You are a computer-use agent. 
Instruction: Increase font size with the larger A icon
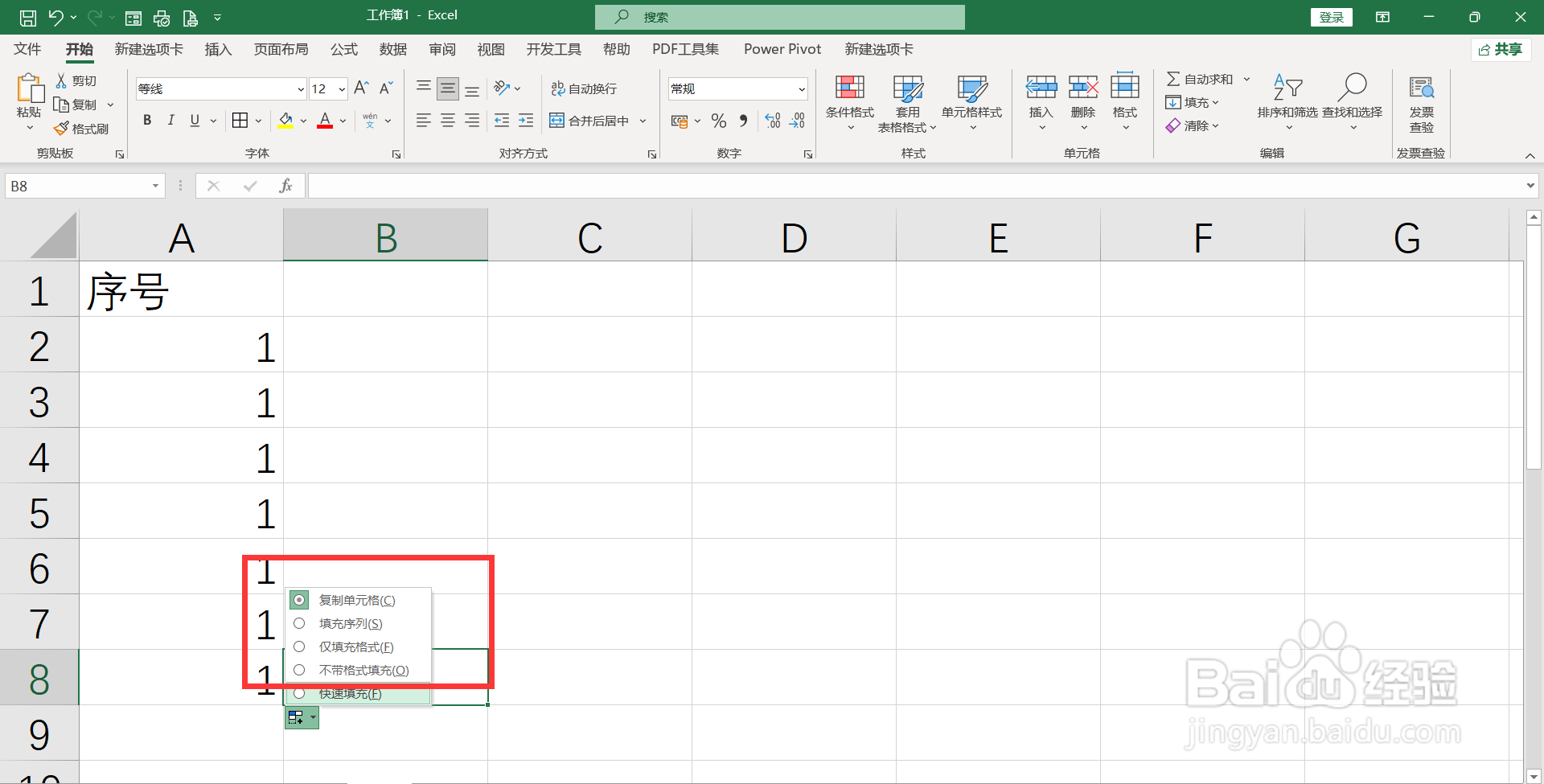point(362,88)
